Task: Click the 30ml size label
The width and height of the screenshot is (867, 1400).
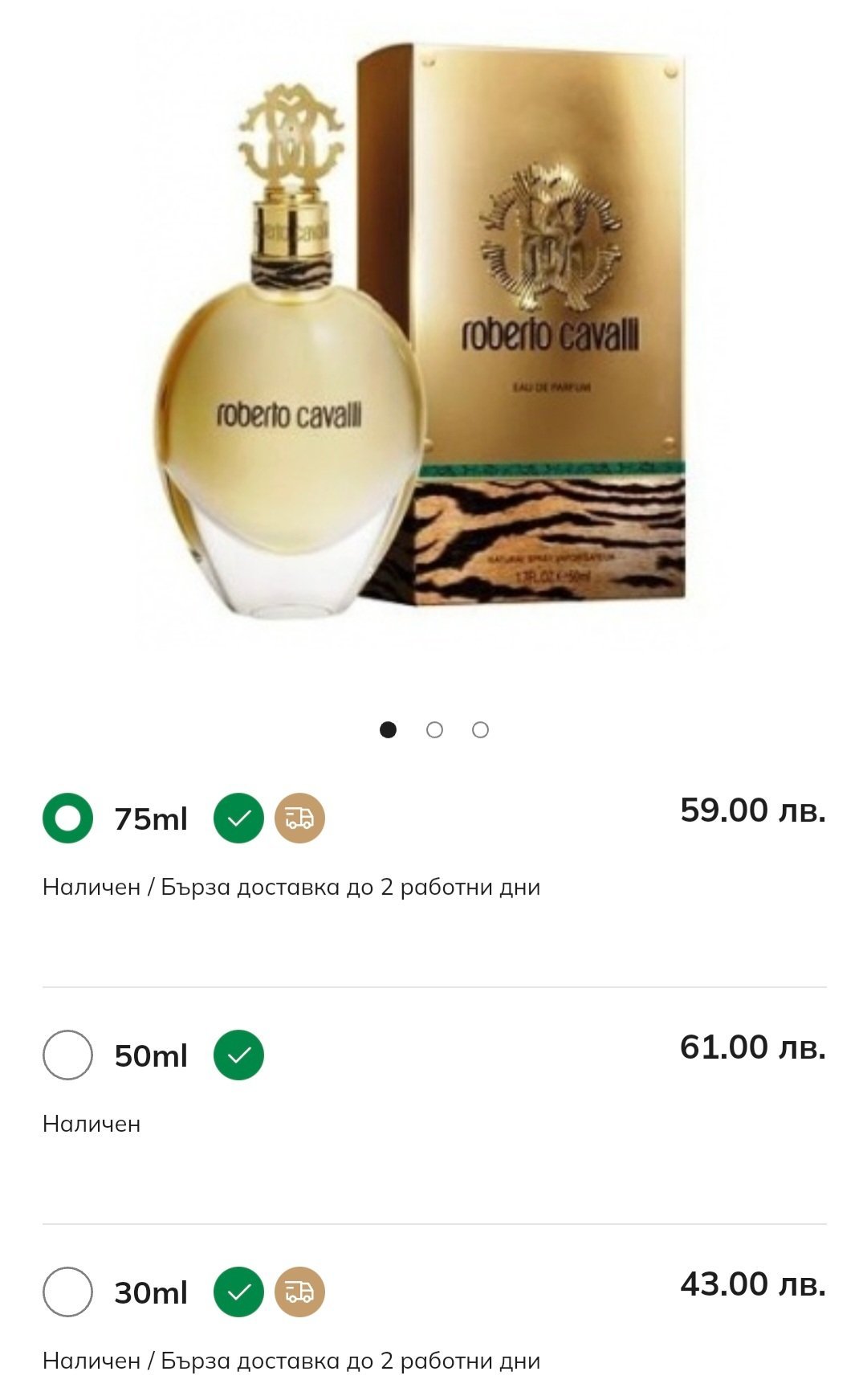Action: [151, 1292]
